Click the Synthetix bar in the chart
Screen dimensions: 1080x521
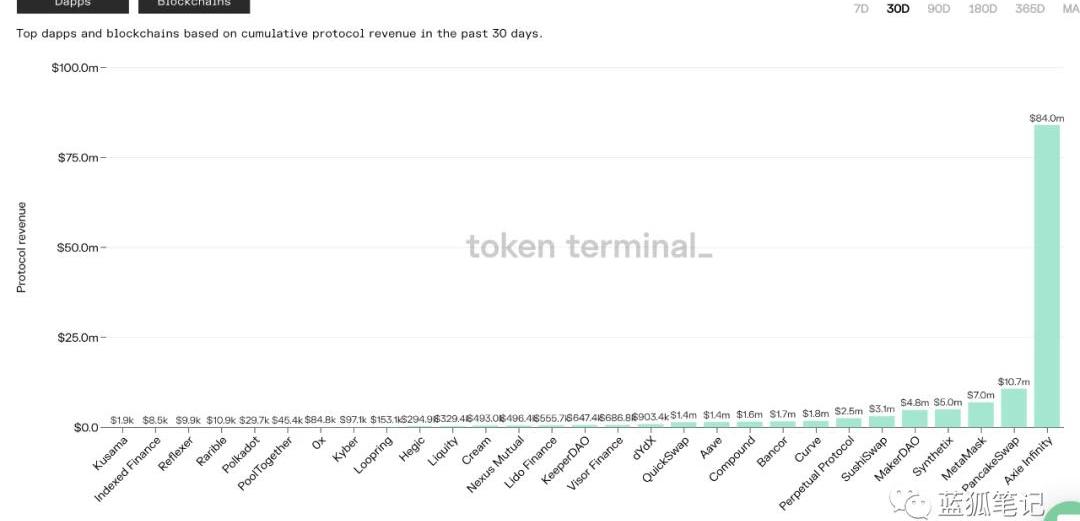tap(948, 418)
